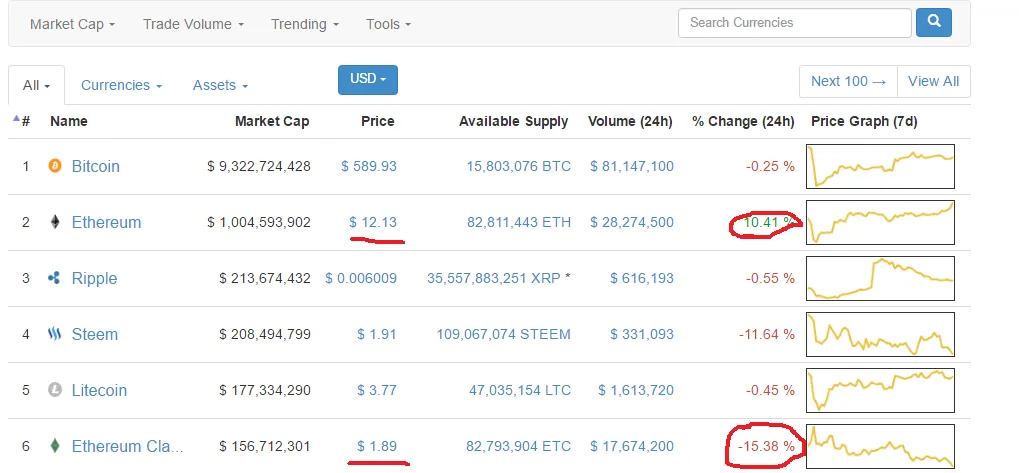Sort table by Price column header
The width and height of the screenshot is (1019, 473).
(x=378, y=121)
